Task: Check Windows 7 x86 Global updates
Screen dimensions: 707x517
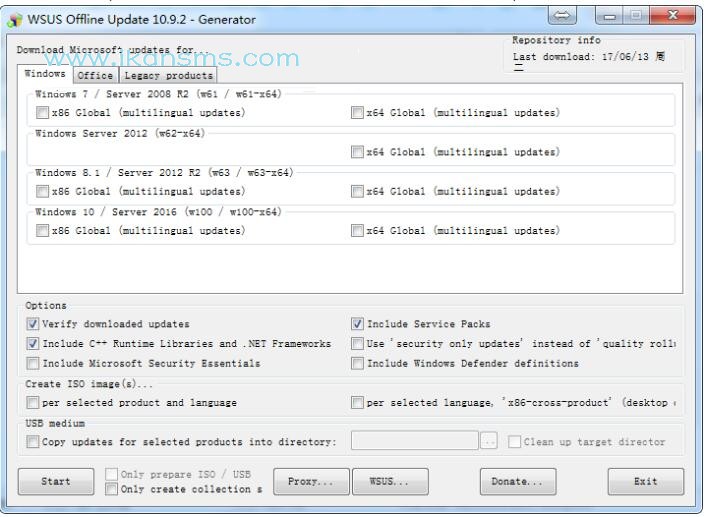Action: (42, 112)
